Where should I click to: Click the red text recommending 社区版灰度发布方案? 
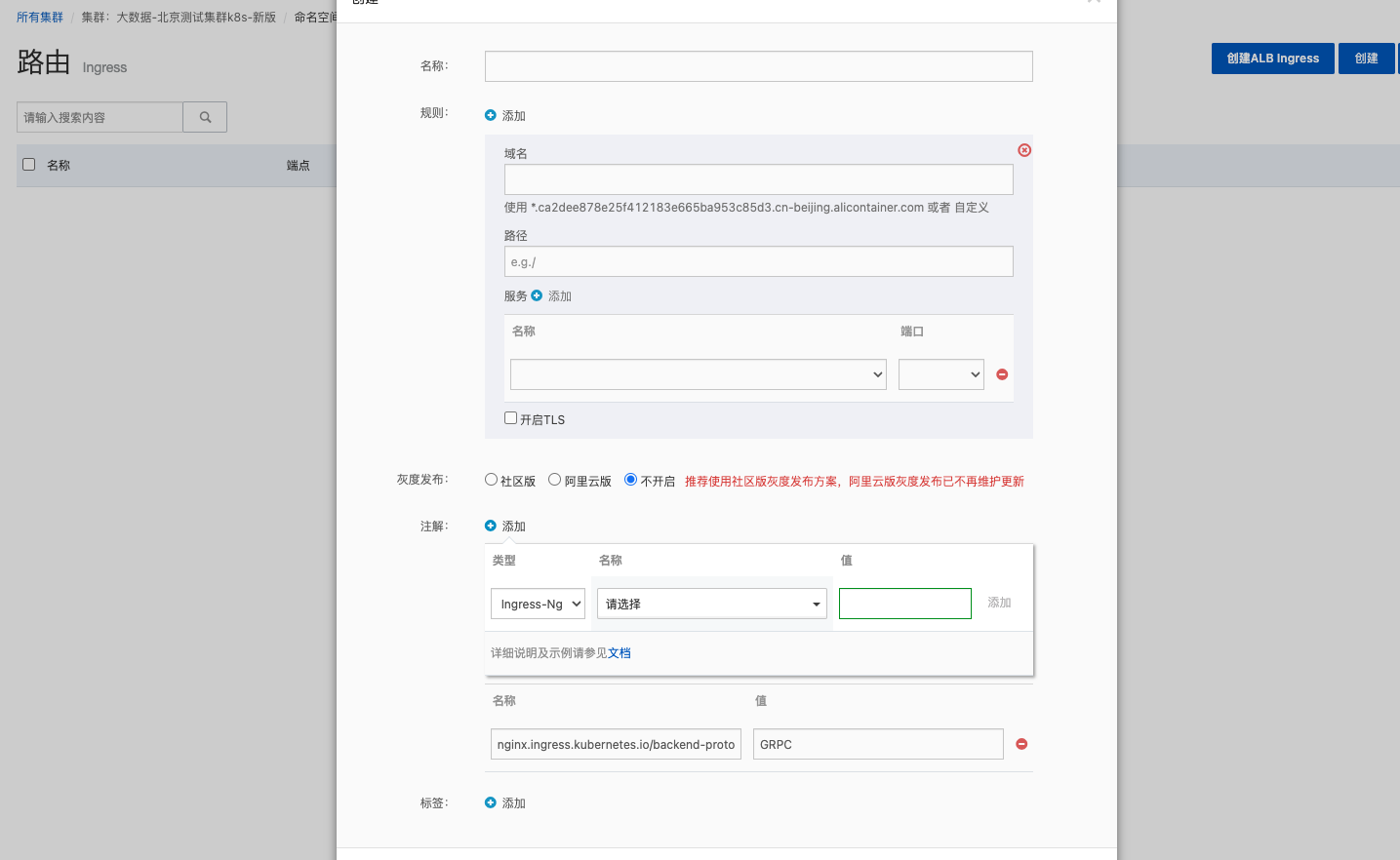pyautogui.click(x=855, y=482)
